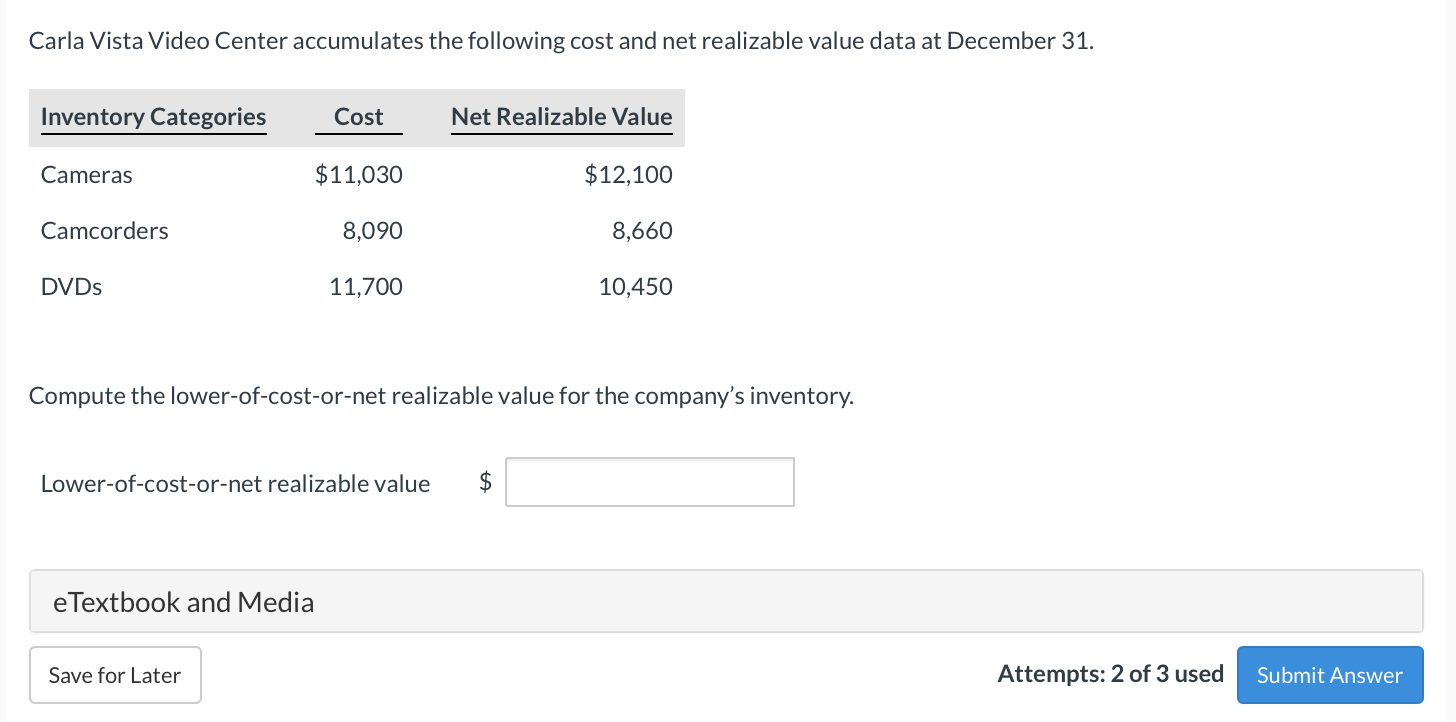The height and width of the screenshot is (722, 1456).
Task: Click the Lower-of-cost-or-net realizable value field label
Action: point(236,484)
